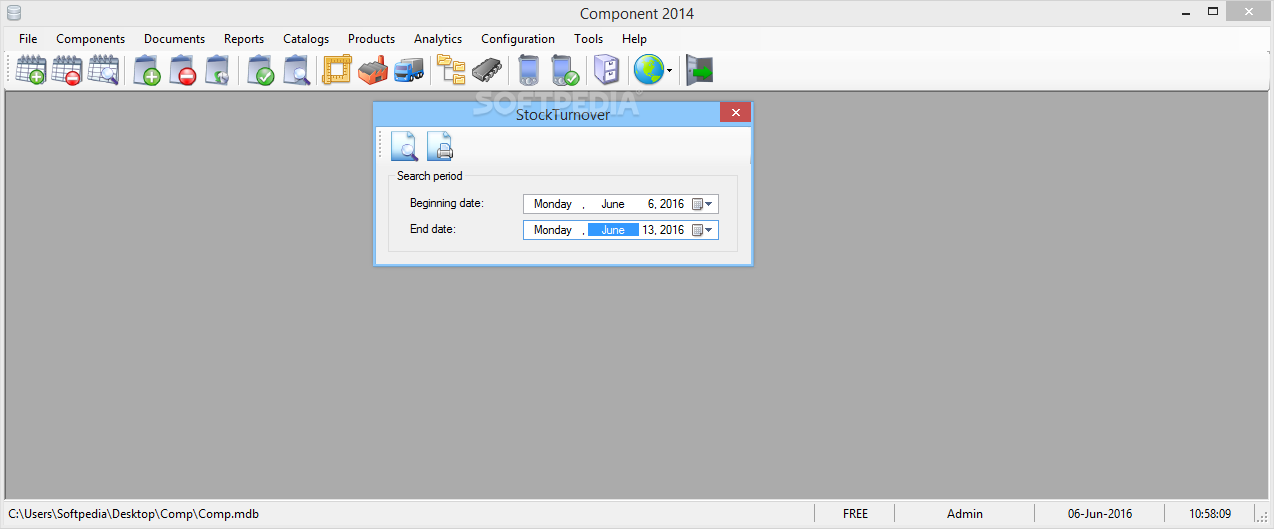Close the StockTurnover dialog
Viewport: 1274px width, 529px height.
tap(735, 112)
